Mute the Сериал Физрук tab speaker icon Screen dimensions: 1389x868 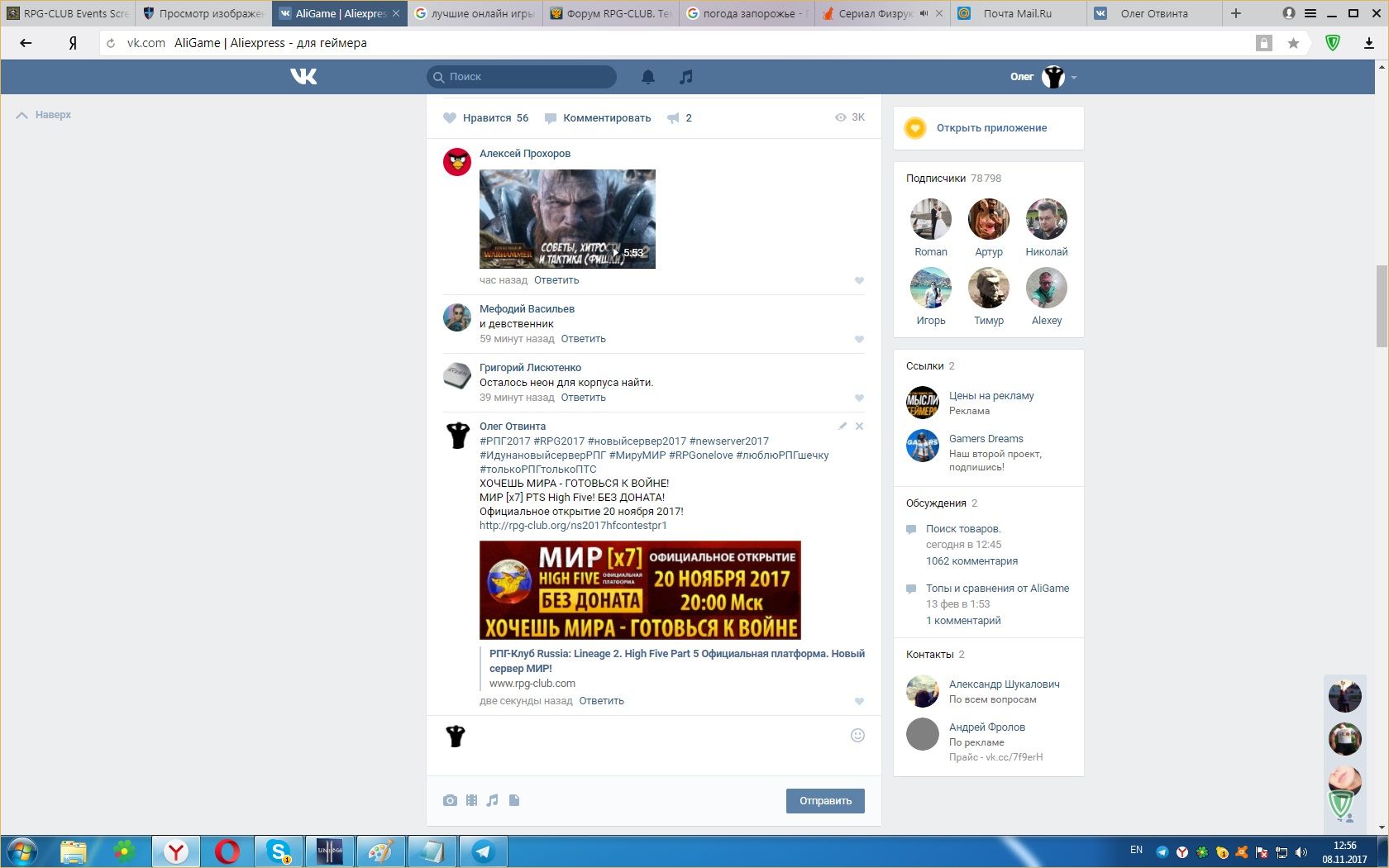(x=924, y=13)
